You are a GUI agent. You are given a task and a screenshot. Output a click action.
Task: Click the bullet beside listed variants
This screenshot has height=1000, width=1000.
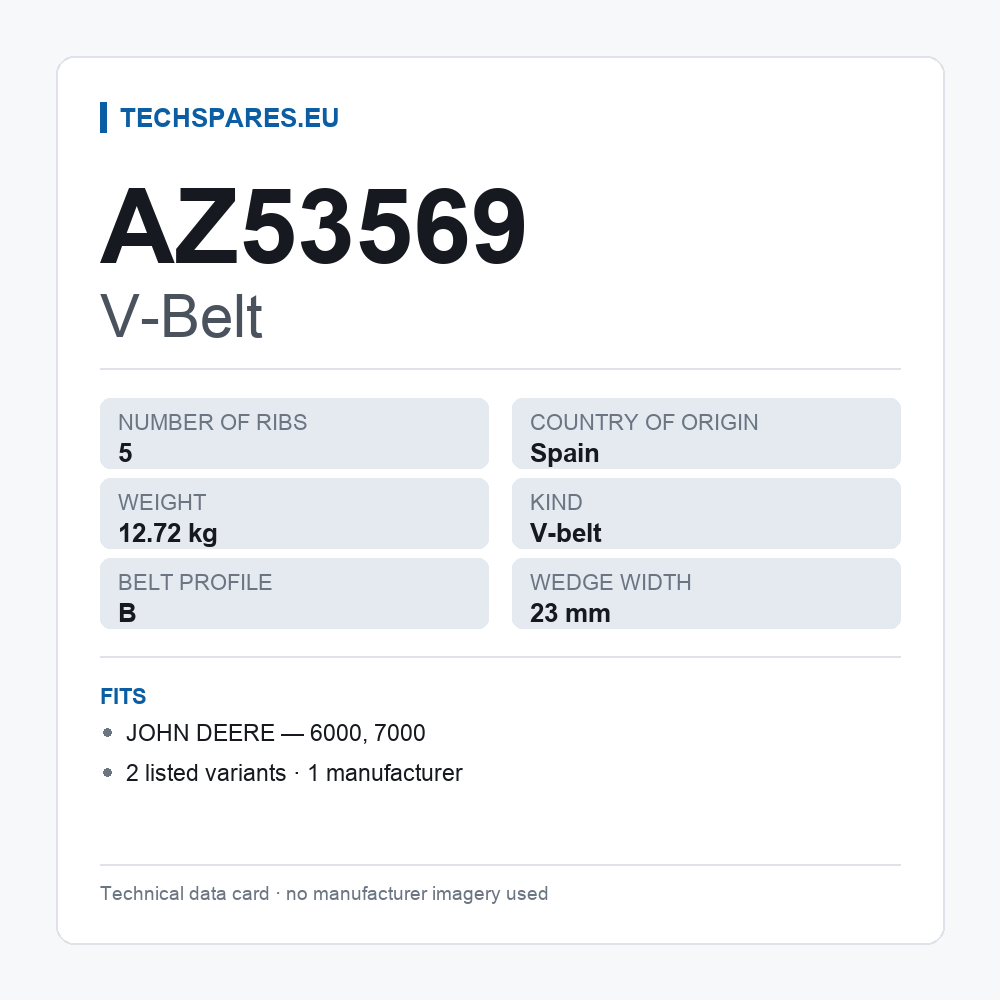pyautogui.click(x=107, y=773)
